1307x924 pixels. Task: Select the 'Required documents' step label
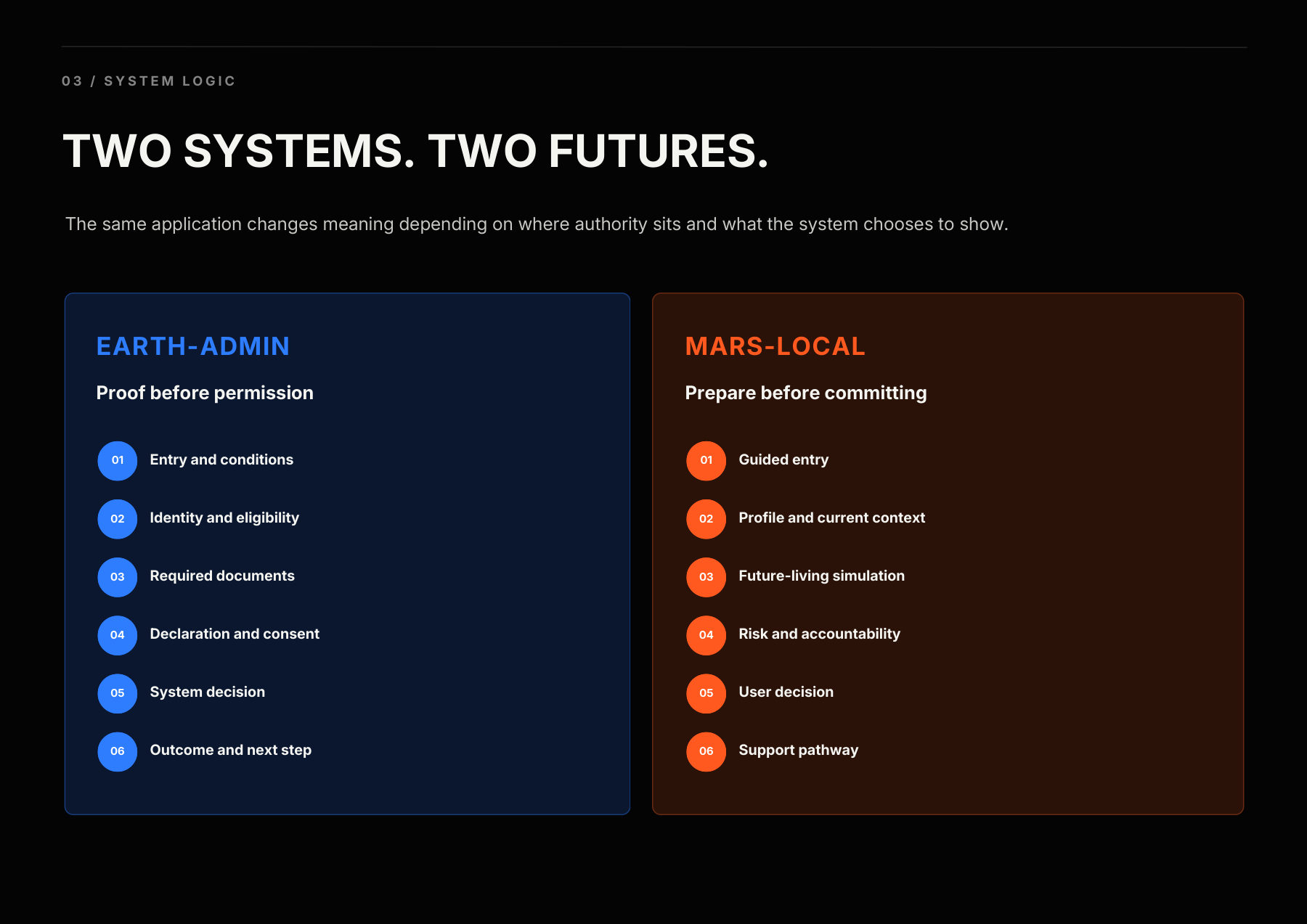[x=222, y=576]
